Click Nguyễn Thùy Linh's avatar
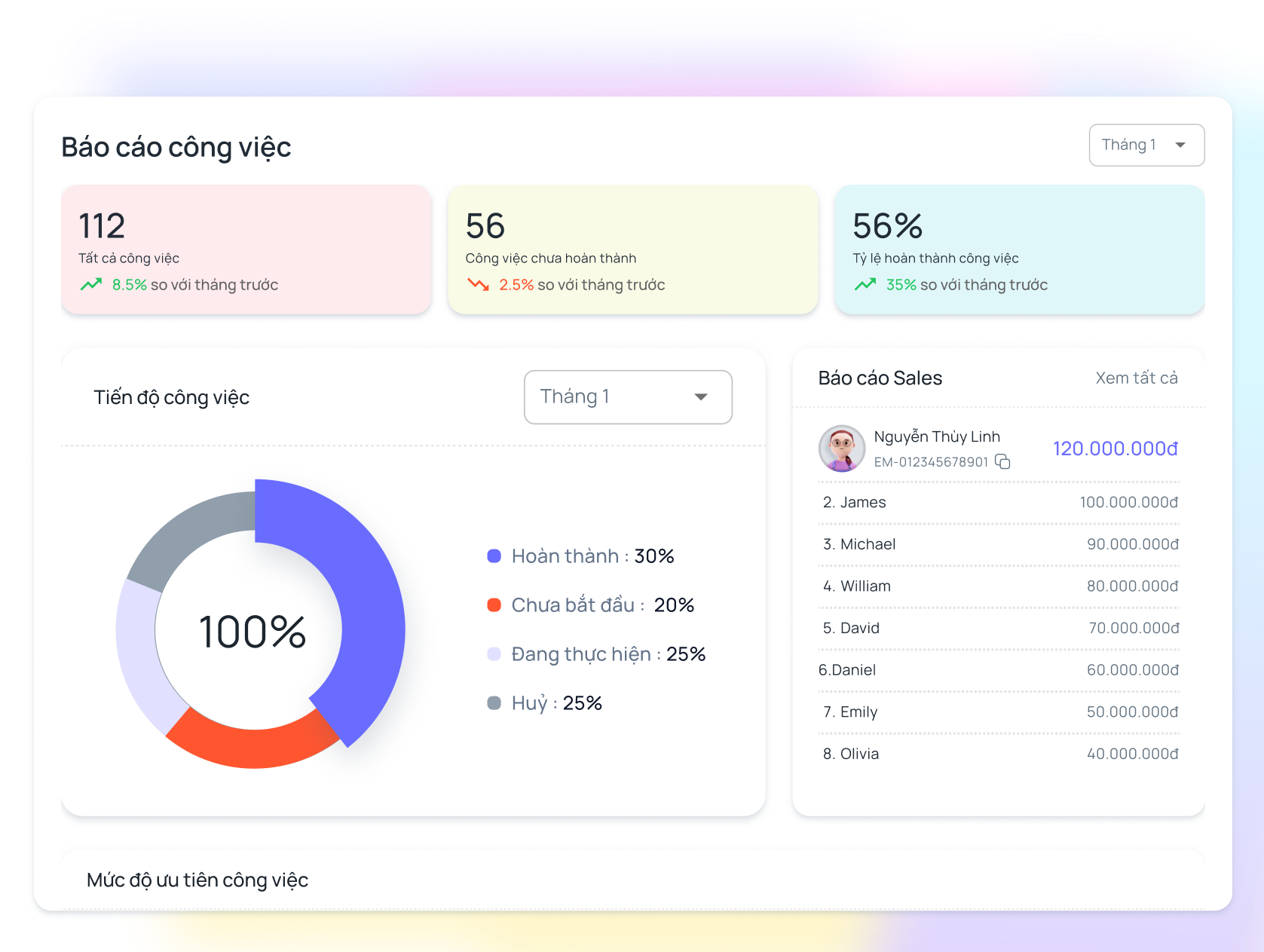This screenshot has height=952, width=1264. [x=841, y=448]
